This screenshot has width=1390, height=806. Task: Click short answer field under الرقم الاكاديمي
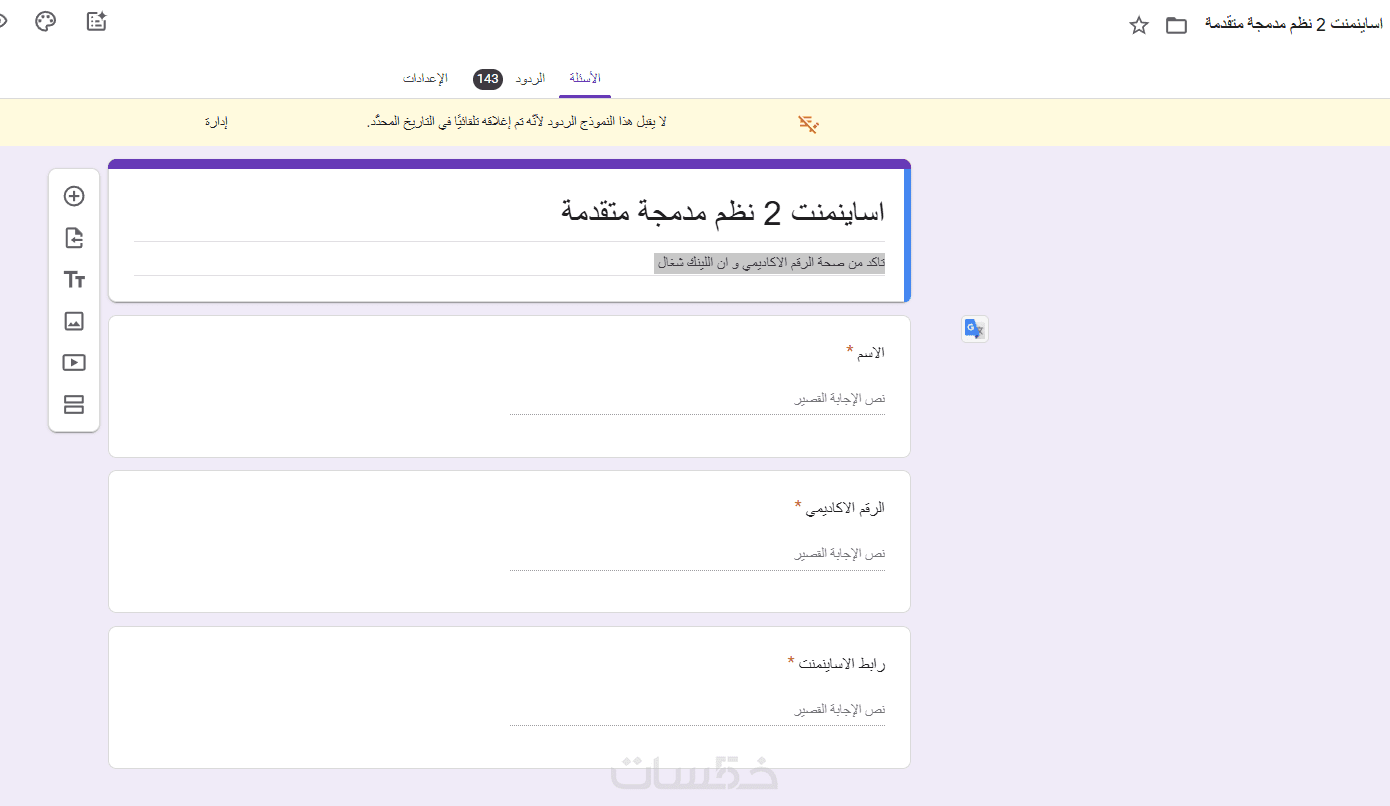[698, 554]
